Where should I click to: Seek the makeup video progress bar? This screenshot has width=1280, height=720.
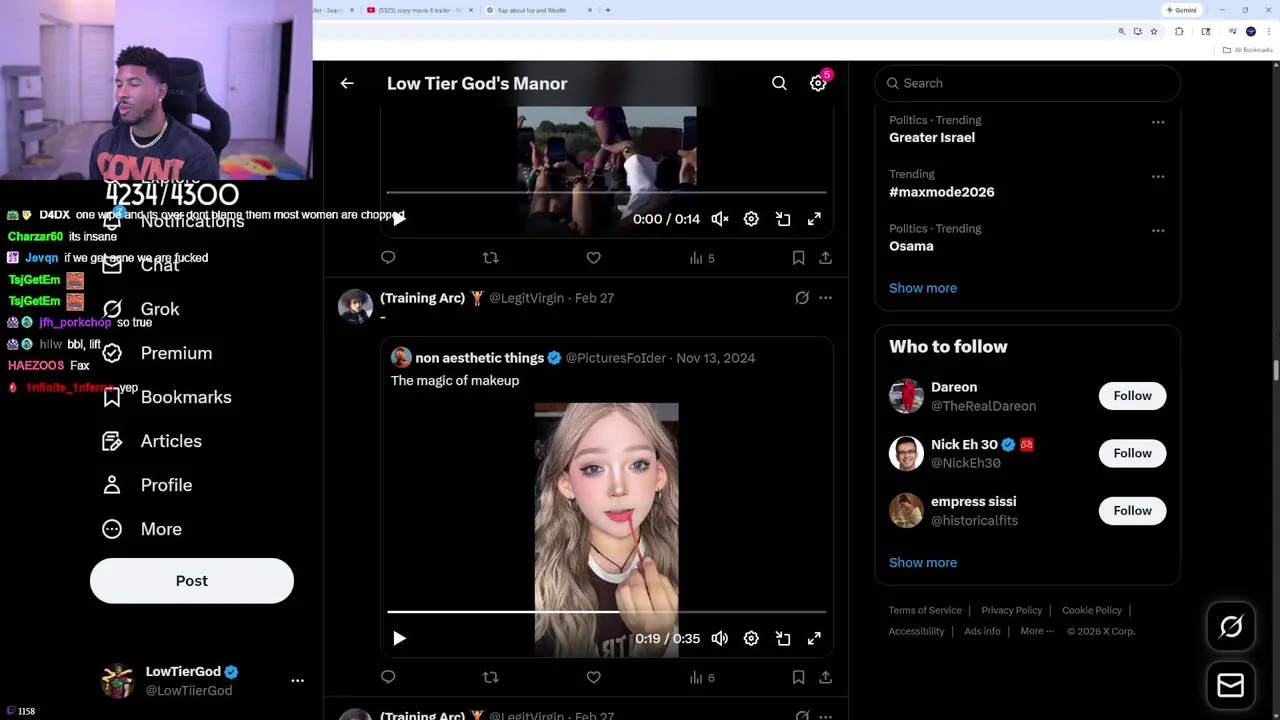606,611
